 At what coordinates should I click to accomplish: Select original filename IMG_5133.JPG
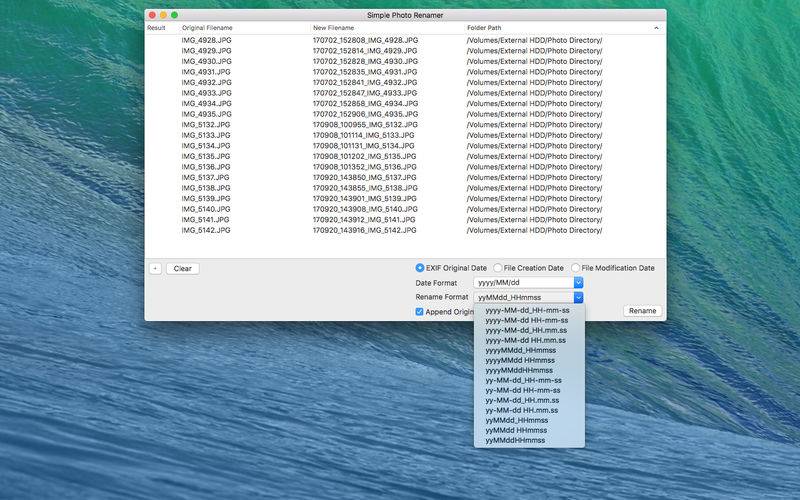coord(206,135)
